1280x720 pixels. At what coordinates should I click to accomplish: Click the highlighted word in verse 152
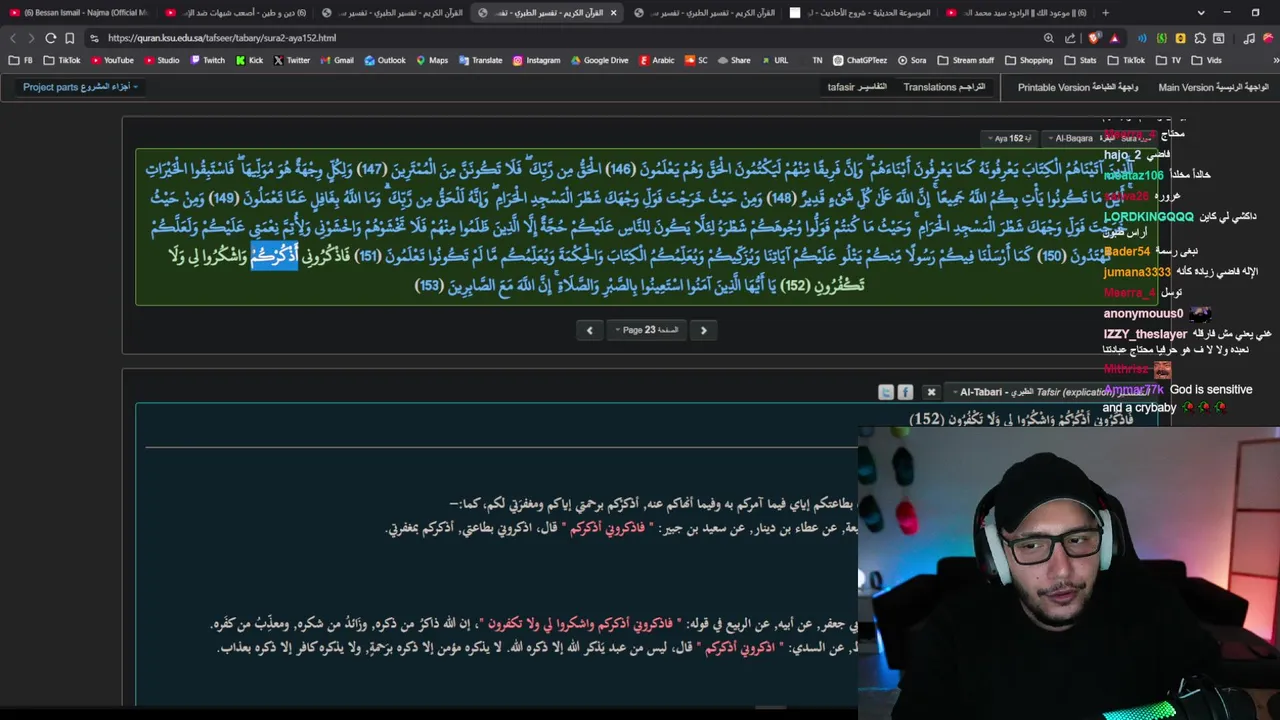(x=274, y=256)
